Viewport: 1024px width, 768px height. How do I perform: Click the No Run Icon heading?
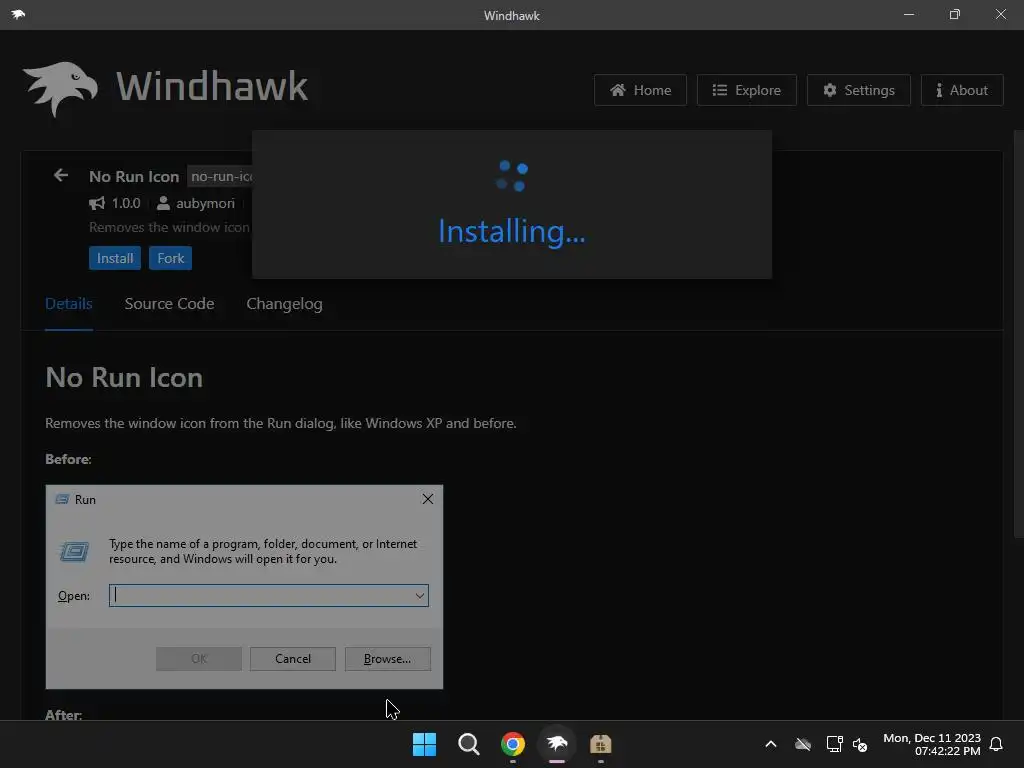[124, 377]
